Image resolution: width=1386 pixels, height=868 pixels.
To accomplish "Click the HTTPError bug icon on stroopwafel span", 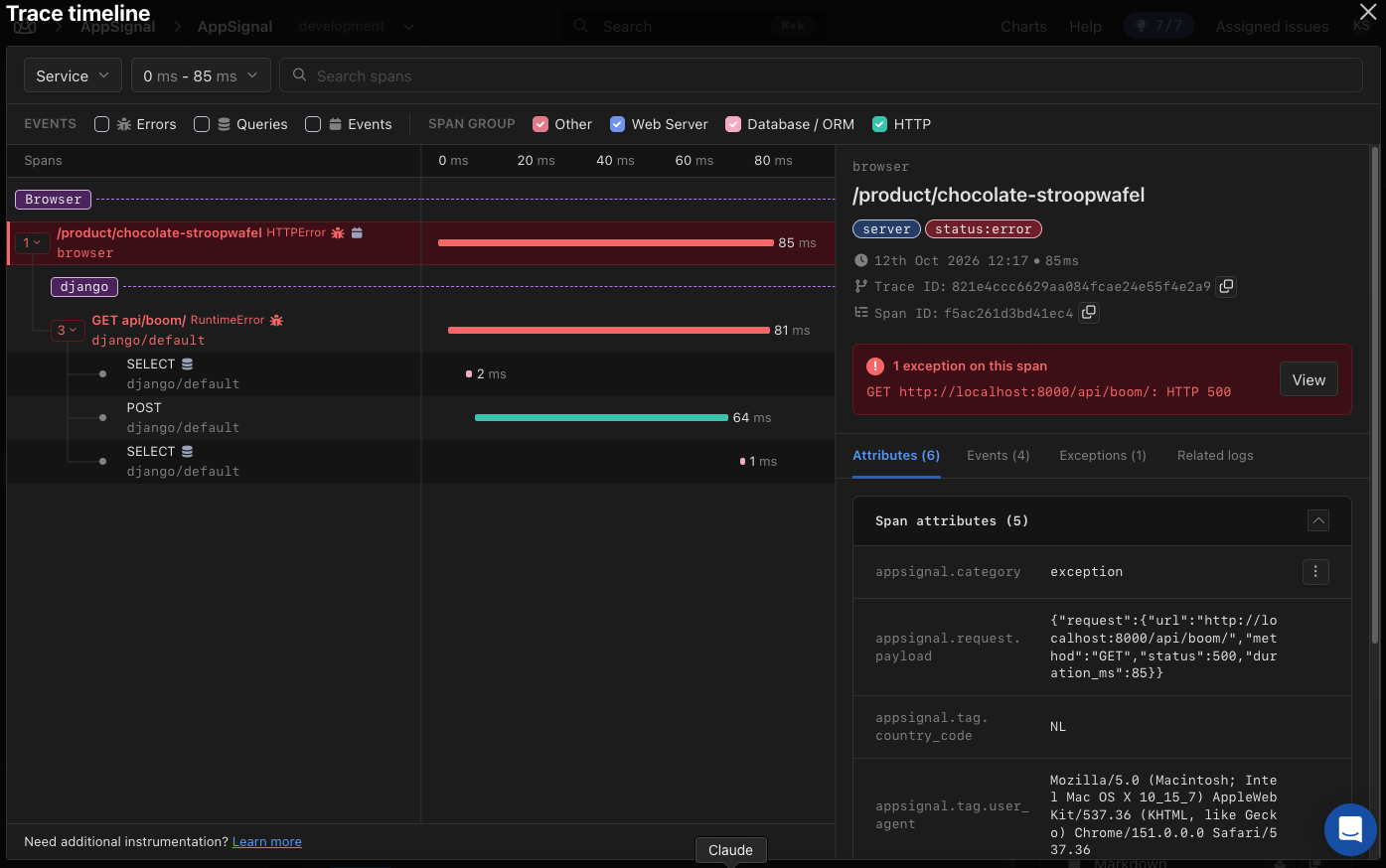I will click(338, 232).
